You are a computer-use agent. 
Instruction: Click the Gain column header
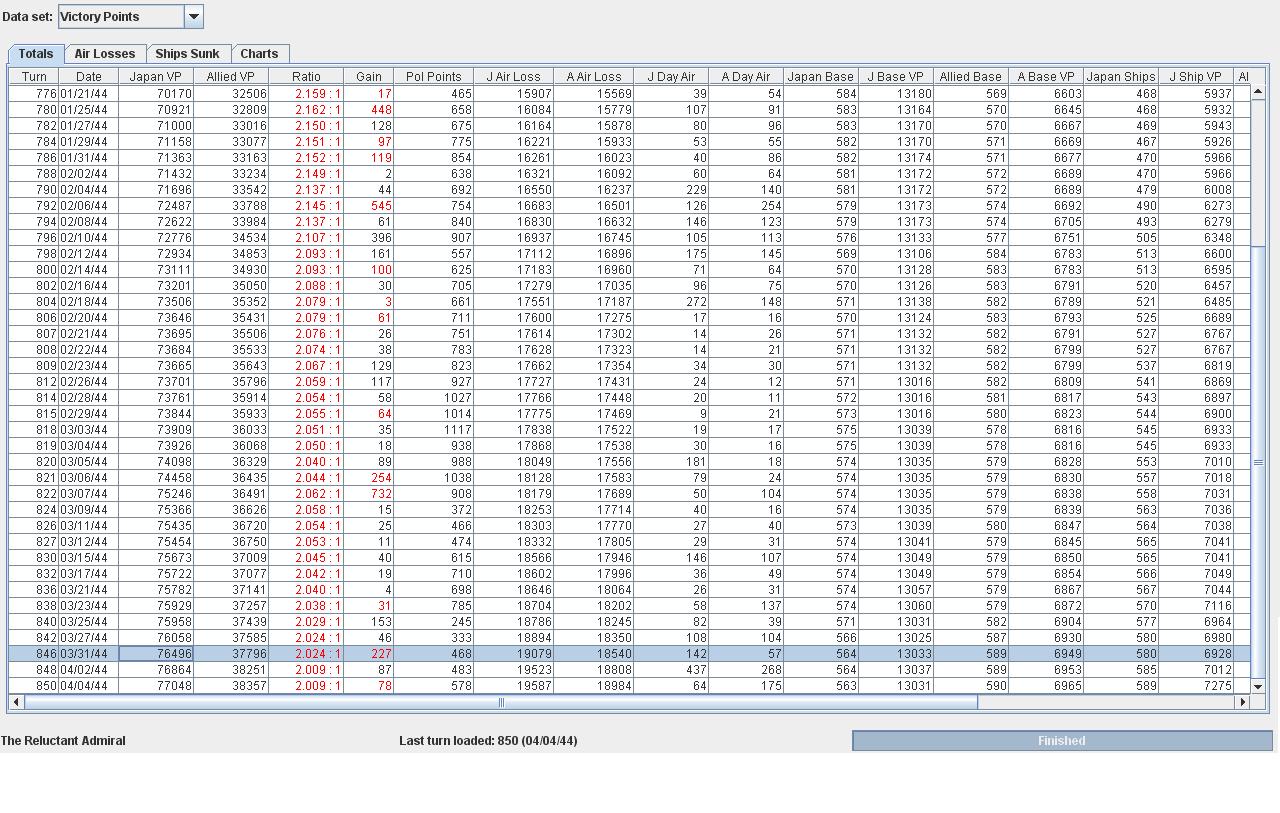click(369, 77)
